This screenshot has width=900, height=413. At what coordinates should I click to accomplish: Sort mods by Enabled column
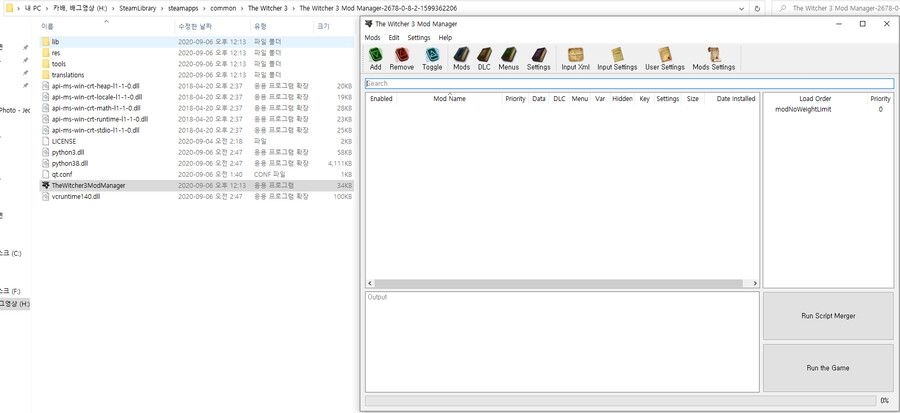point(381,99)
